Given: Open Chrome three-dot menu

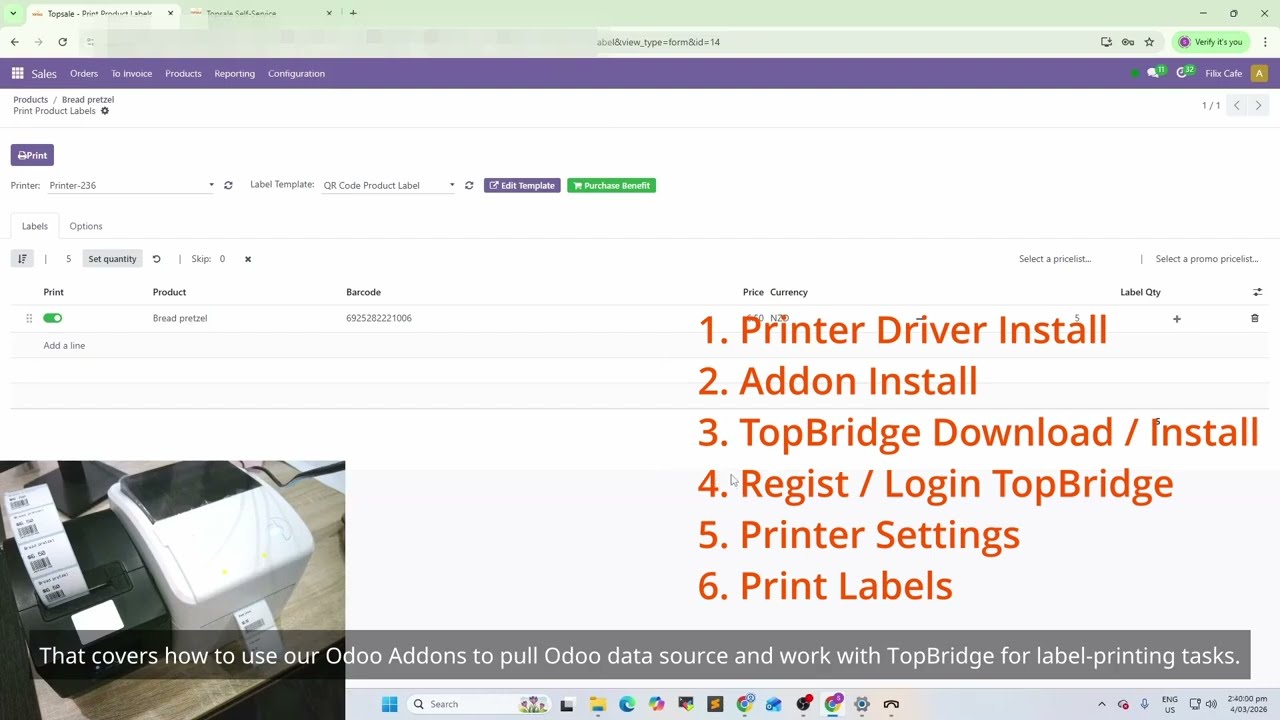Looking at the screenshot, I should (x=1265, y=42).
